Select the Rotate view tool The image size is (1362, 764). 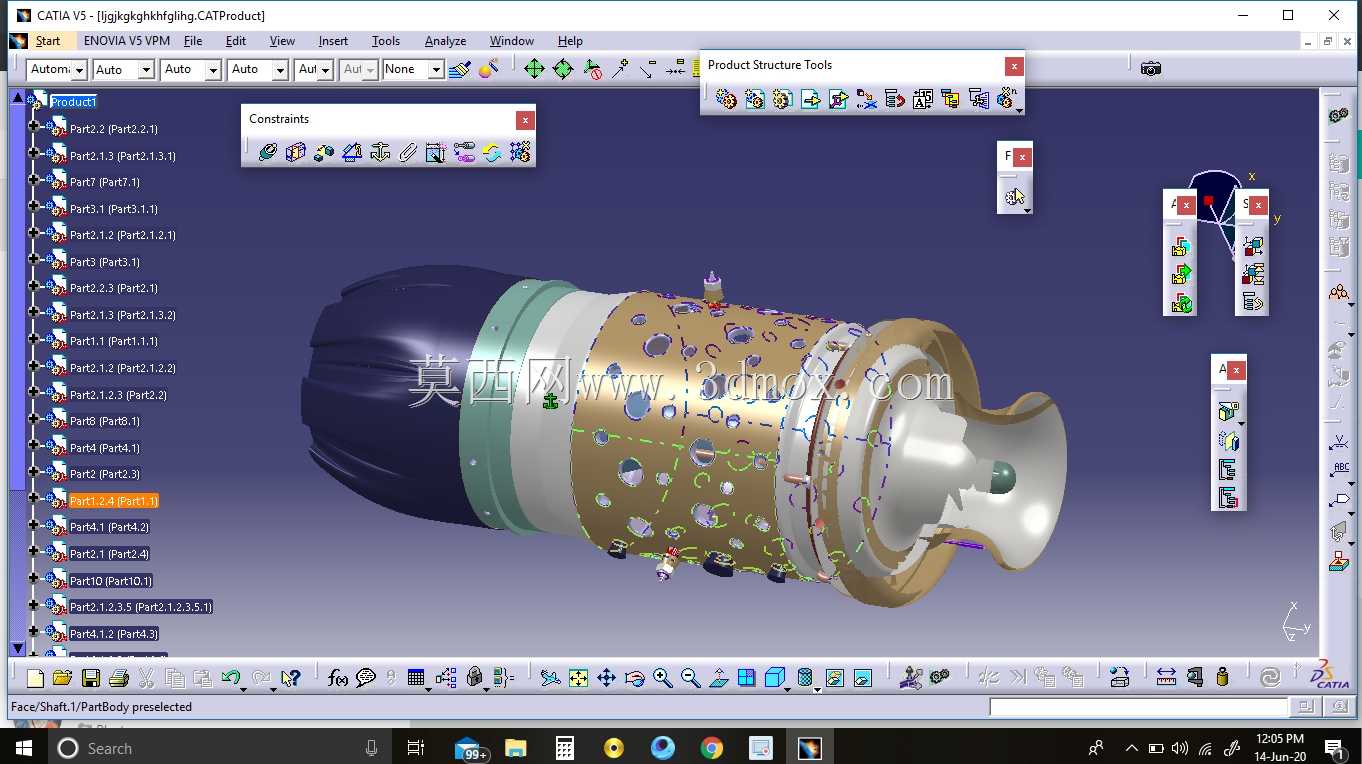tap(634, 678)
